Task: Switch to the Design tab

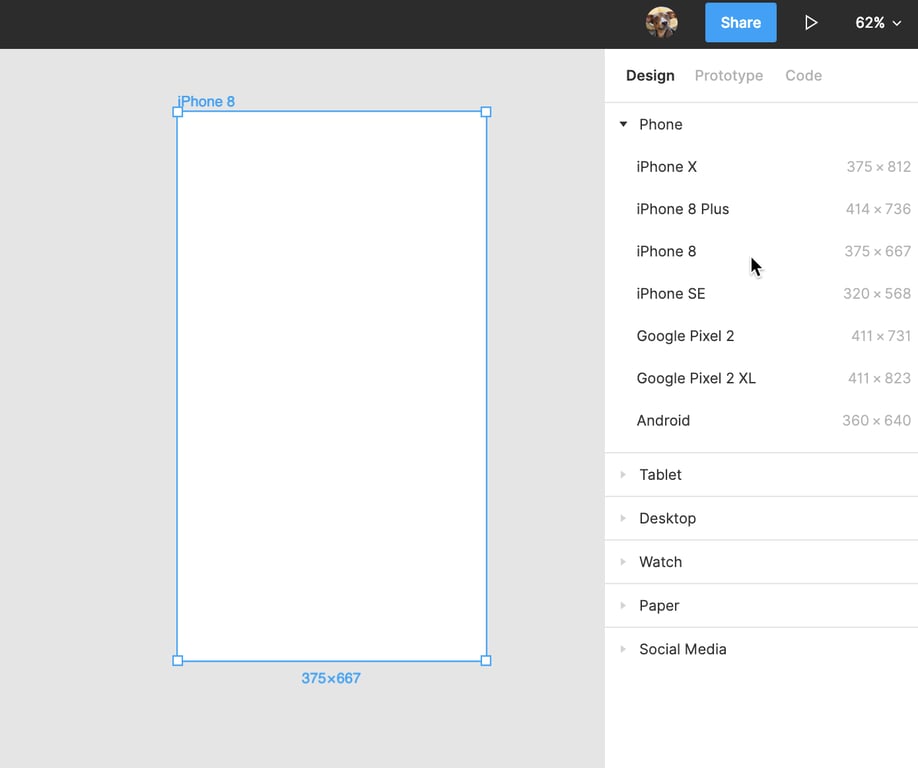Action: 650,75
